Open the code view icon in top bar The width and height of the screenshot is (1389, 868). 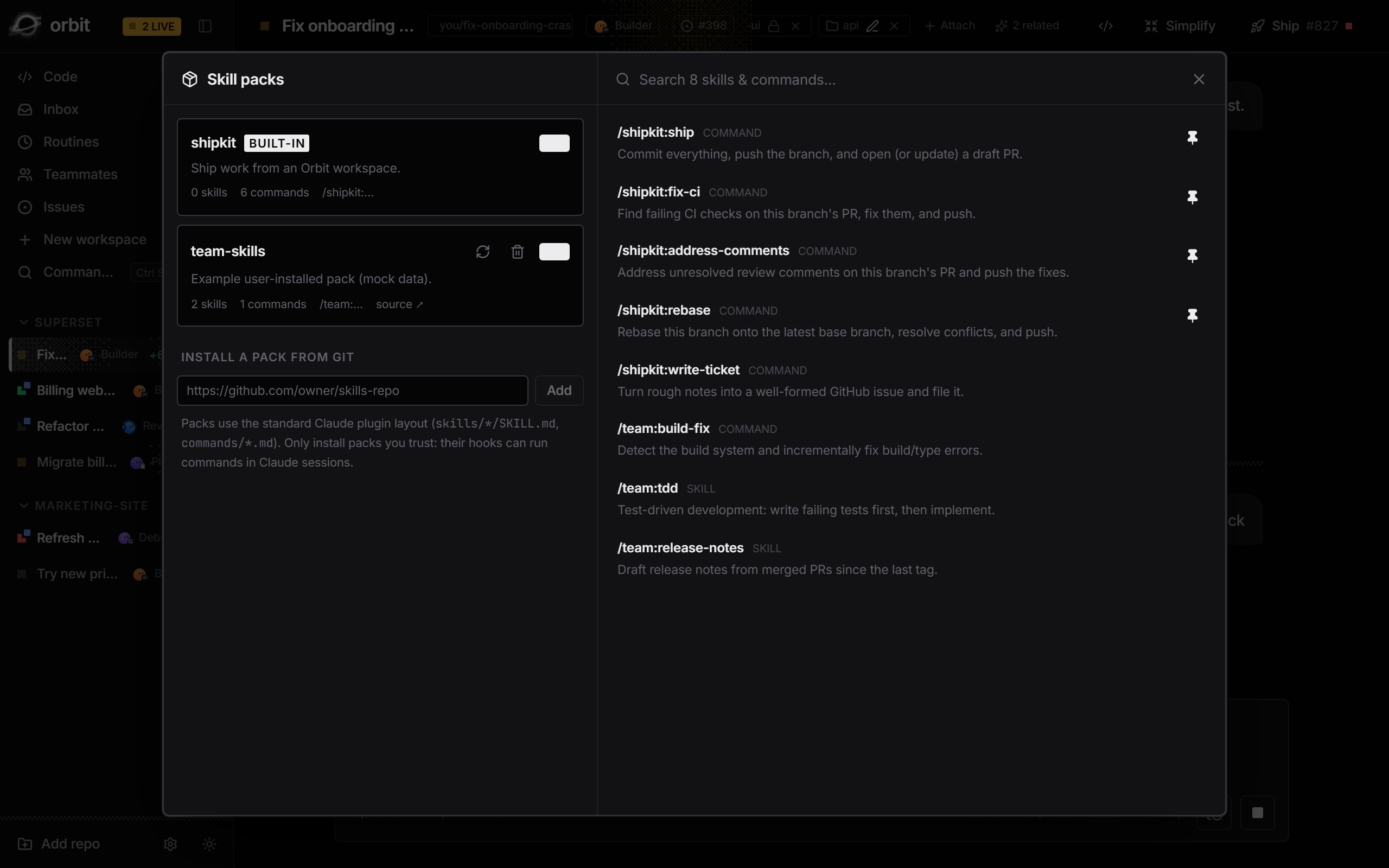click(x=1105, y=26)
